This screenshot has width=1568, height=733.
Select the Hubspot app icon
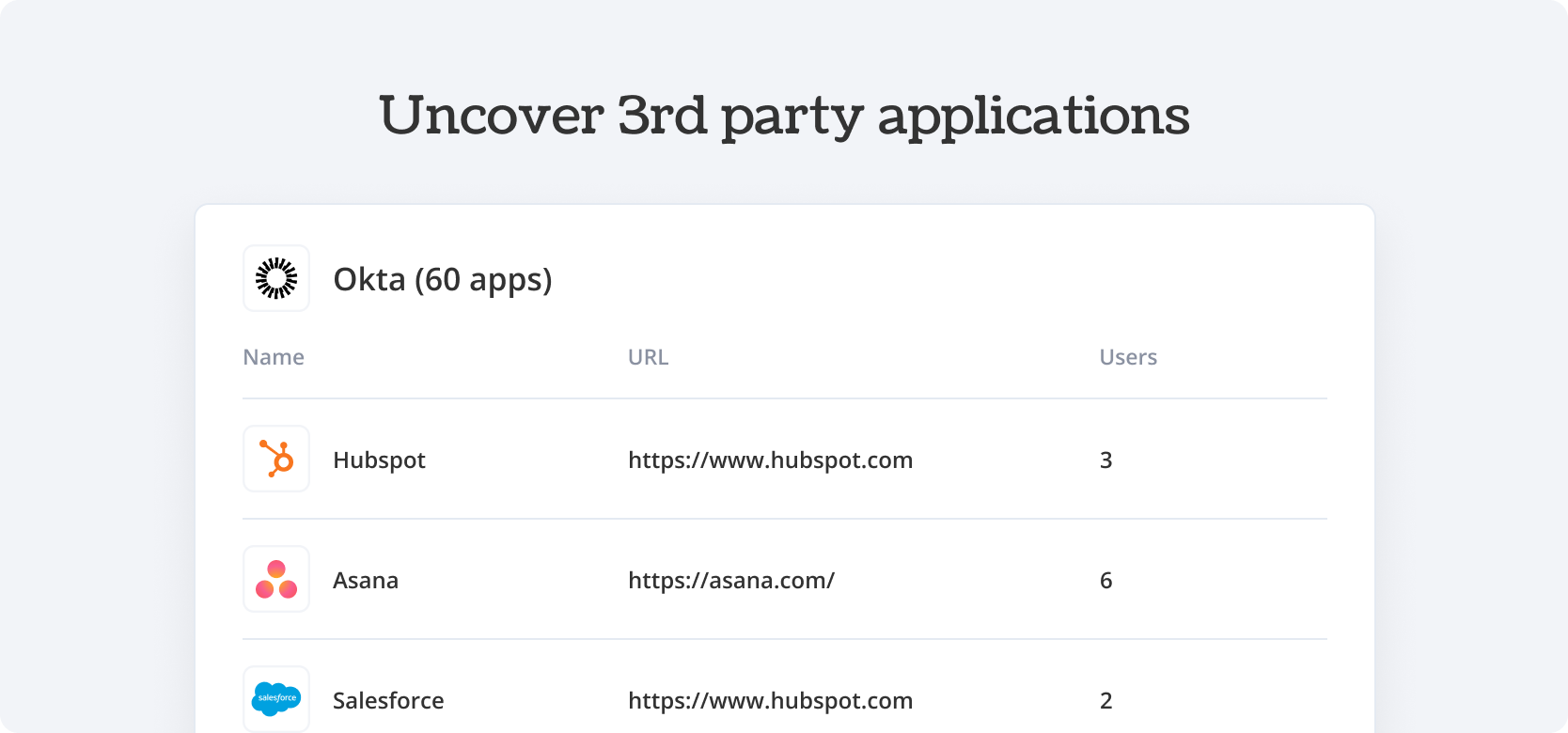276,459
